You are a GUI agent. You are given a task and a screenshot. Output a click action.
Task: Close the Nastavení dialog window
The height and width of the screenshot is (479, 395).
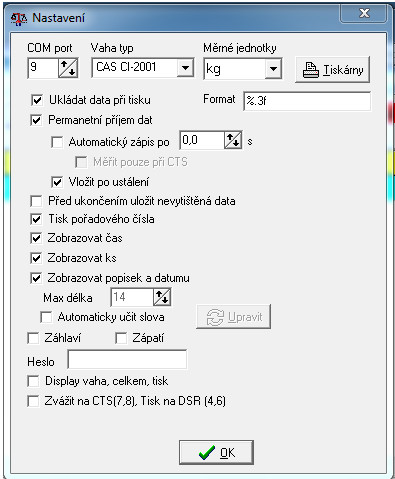pyautogui.click(x=364, y=13)
